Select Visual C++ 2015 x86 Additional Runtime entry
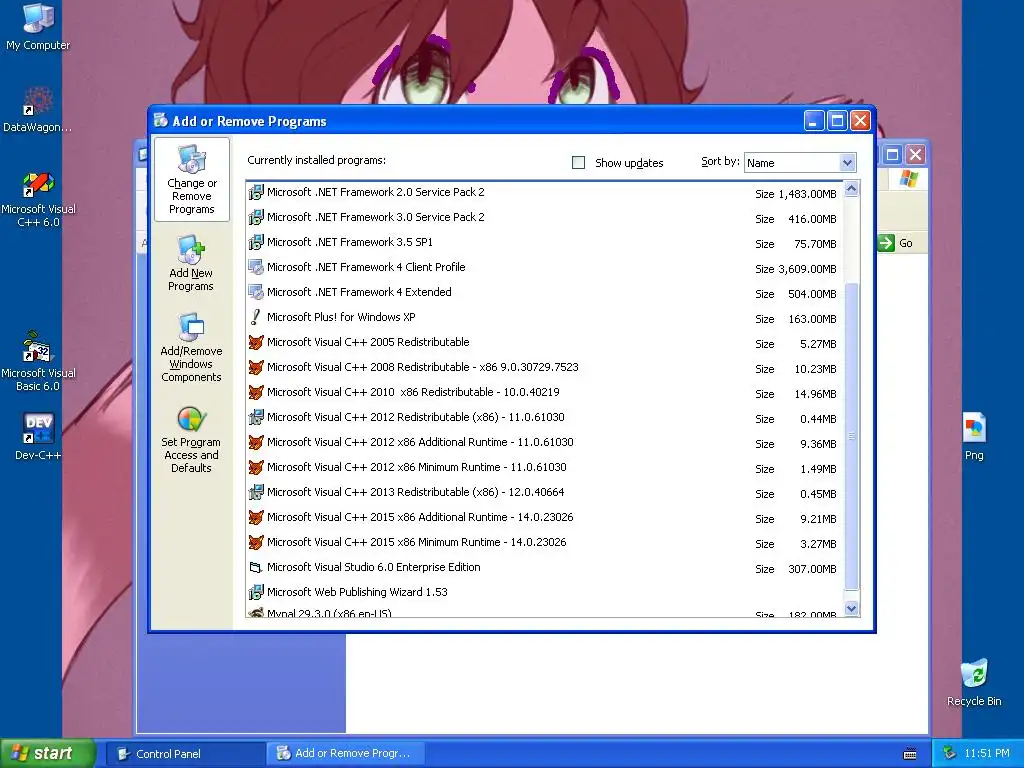Viewport: 1024px width, 768px height. tap(545, 518)
